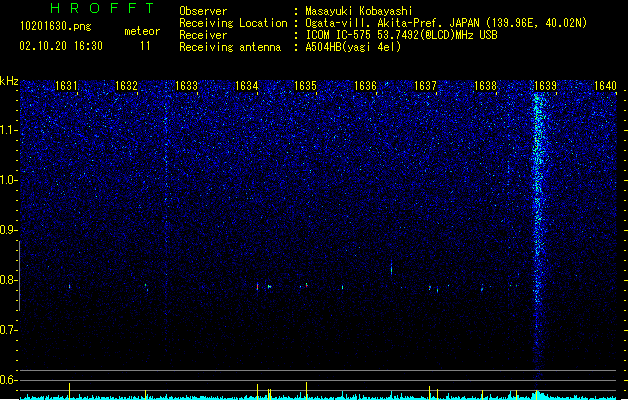
Task: Click the 1.0 kHz axis label
Action: 8,180
